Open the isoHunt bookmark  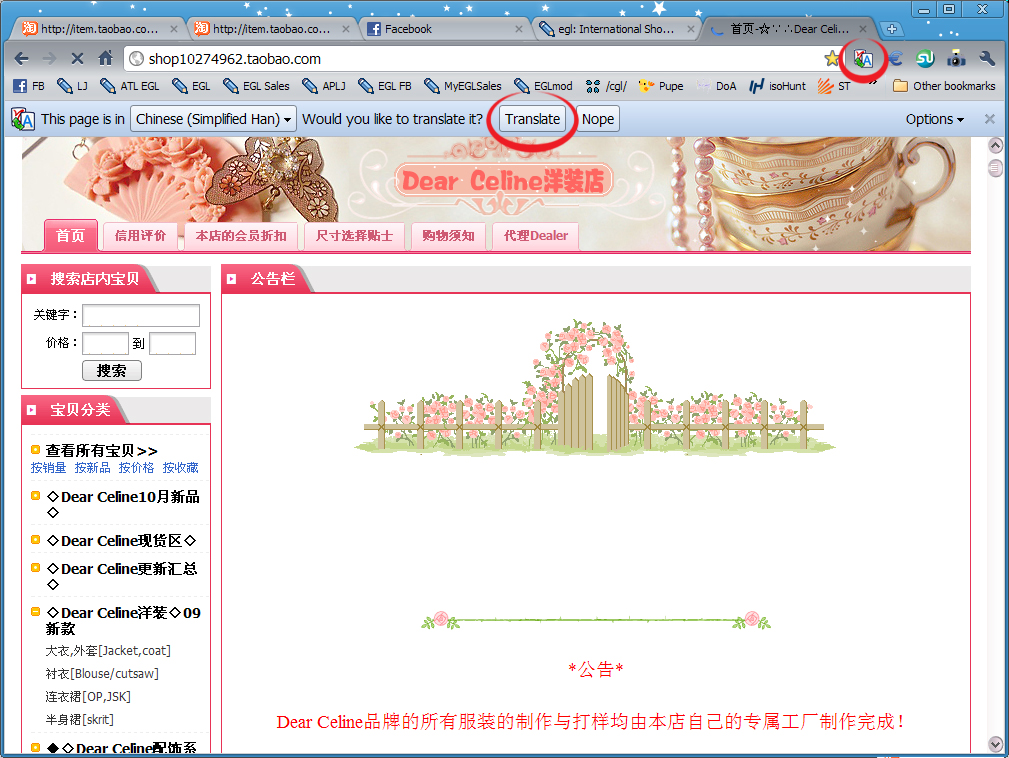[x=777, y=86]
